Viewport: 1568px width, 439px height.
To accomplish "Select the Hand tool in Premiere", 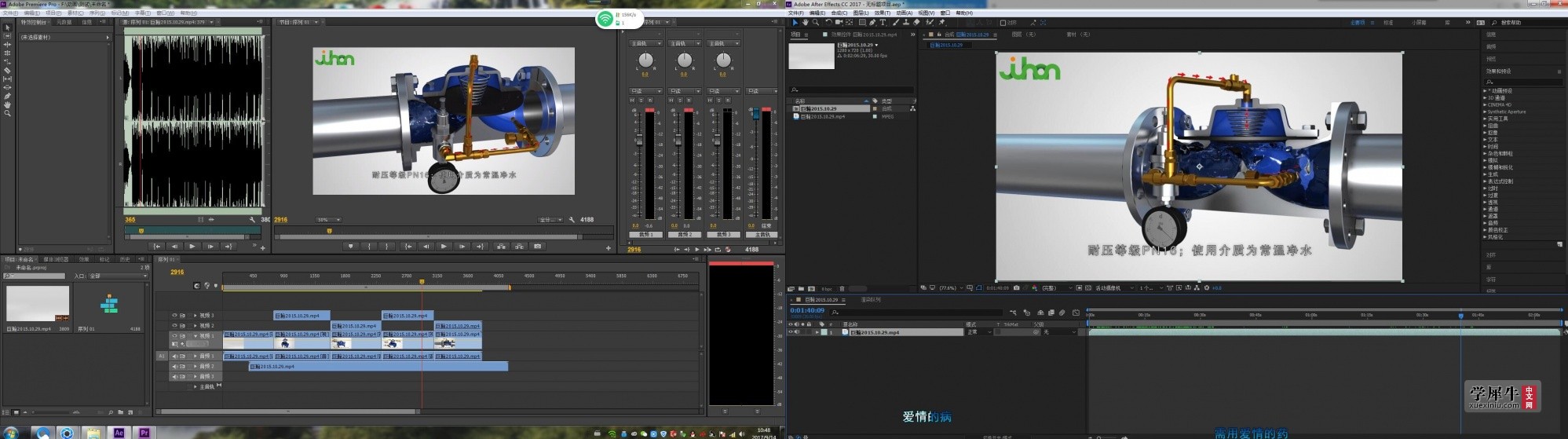I will tap(8, 104).
